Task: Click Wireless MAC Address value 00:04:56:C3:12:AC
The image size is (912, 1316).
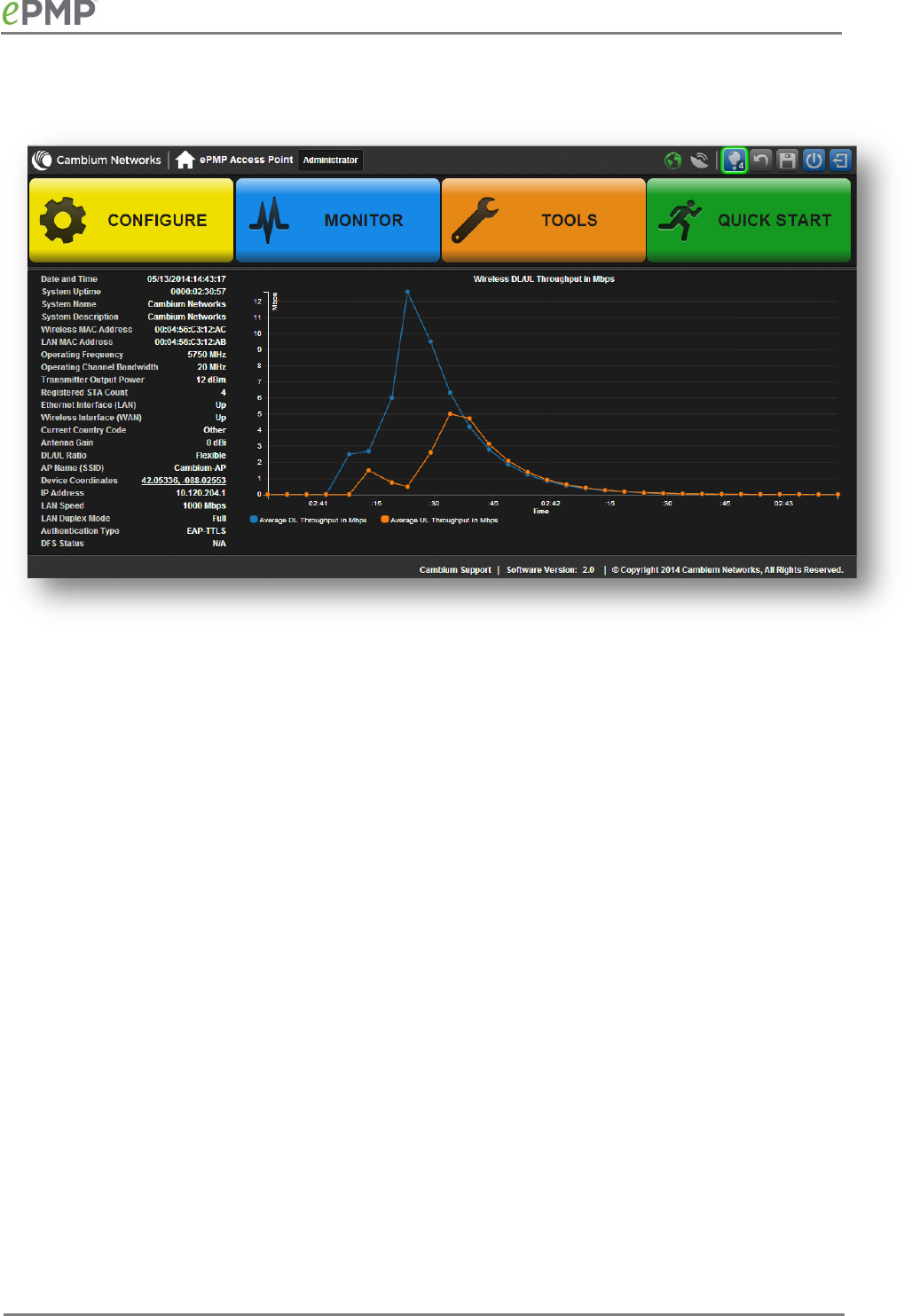Action: (x=190, y=330)
